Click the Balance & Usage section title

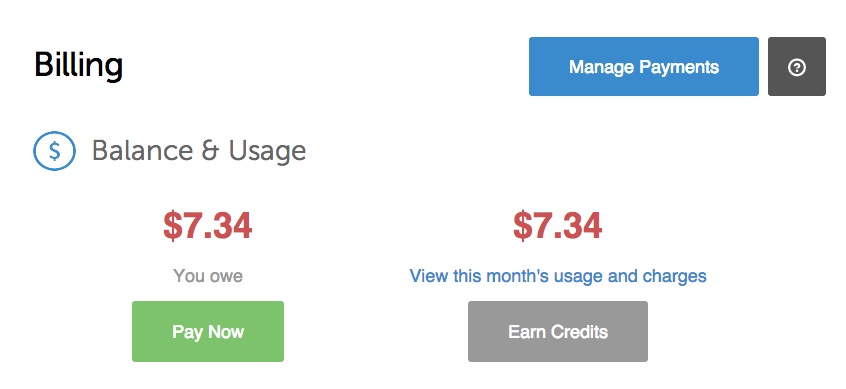tap(199, 151)
